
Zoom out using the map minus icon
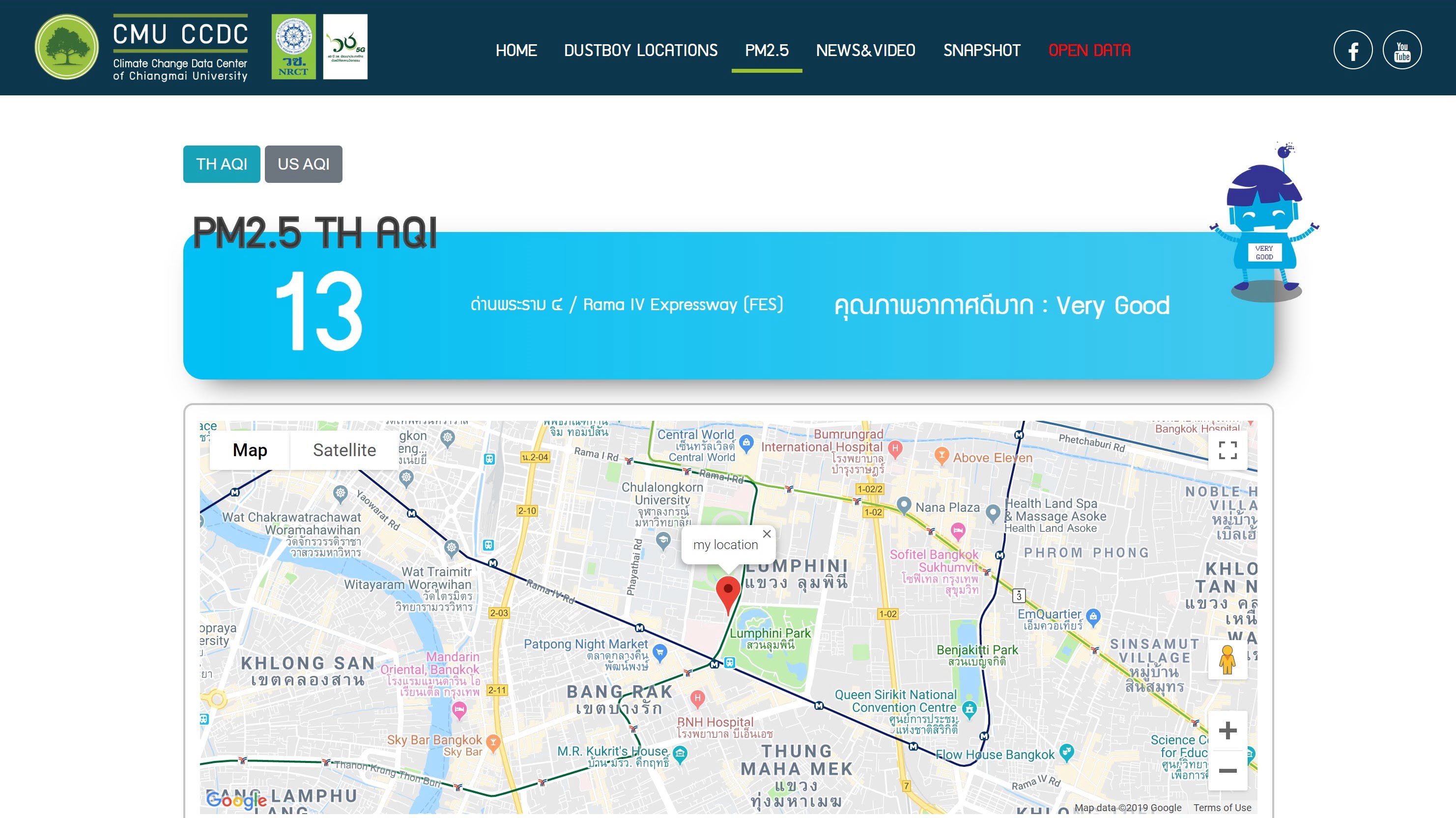1228,770
